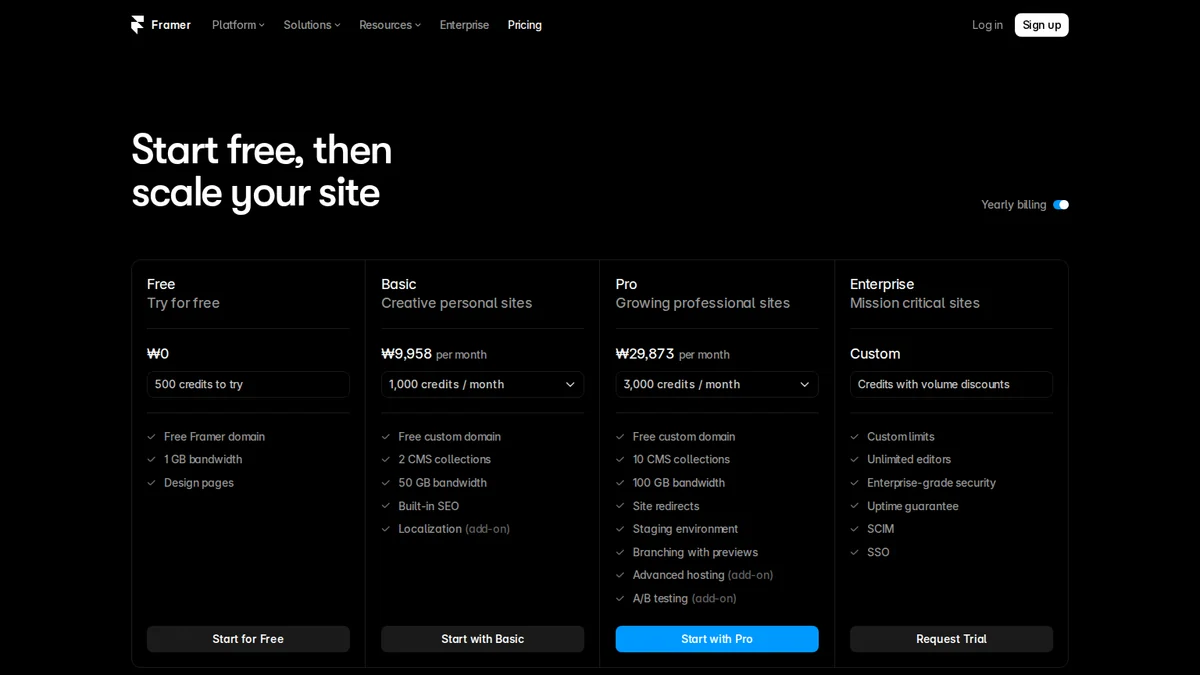Click the checkmark beside Branching with previews

(620, 552)
